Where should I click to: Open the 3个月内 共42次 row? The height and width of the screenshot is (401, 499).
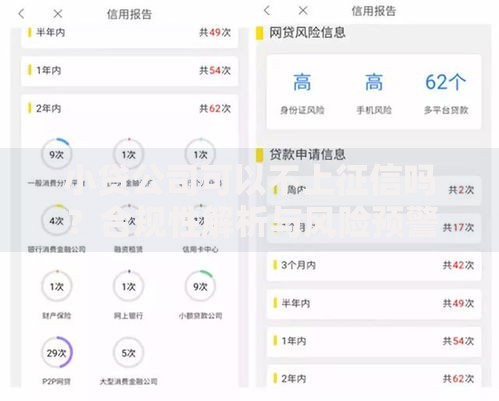point(374,266)
